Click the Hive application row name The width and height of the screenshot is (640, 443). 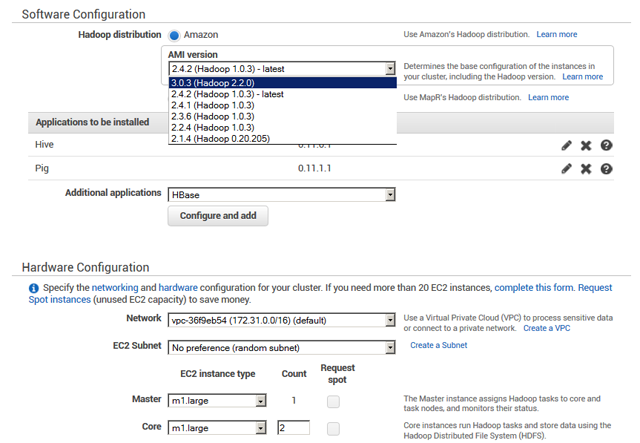coord(44,145)
